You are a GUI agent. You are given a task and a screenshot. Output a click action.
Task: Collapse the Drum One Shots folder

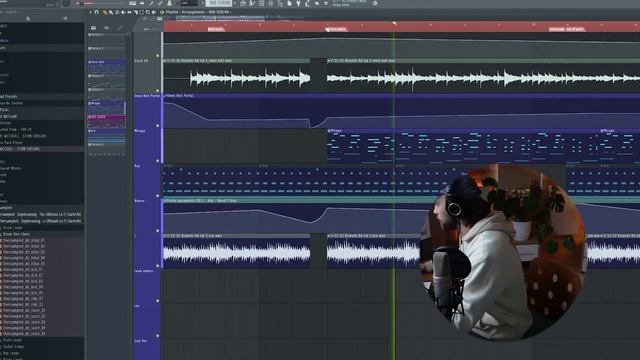pyautogui.click(x=16, y=234)
